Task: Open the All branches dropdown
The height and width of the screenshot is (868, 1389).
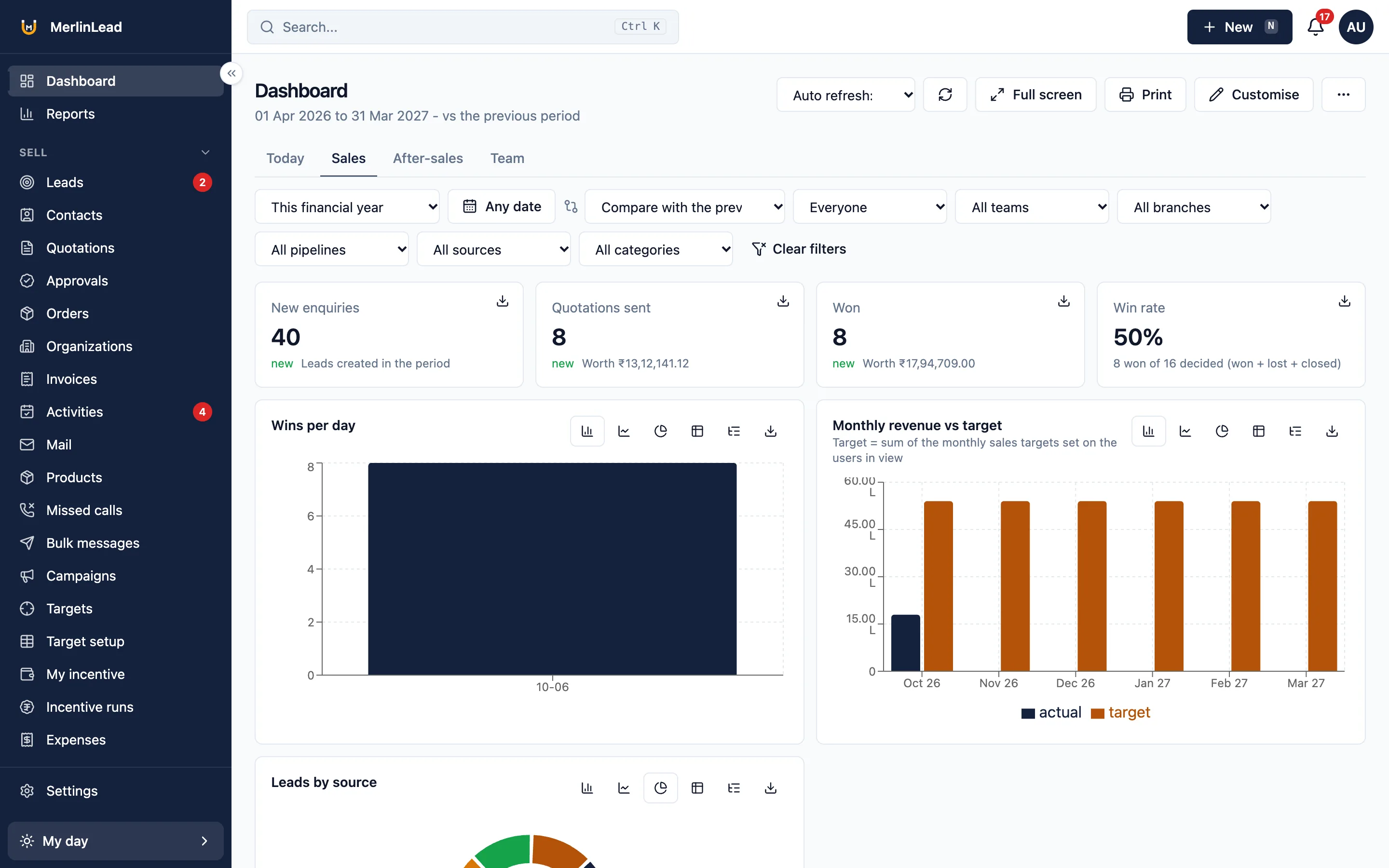Action: coord(1194,207)
